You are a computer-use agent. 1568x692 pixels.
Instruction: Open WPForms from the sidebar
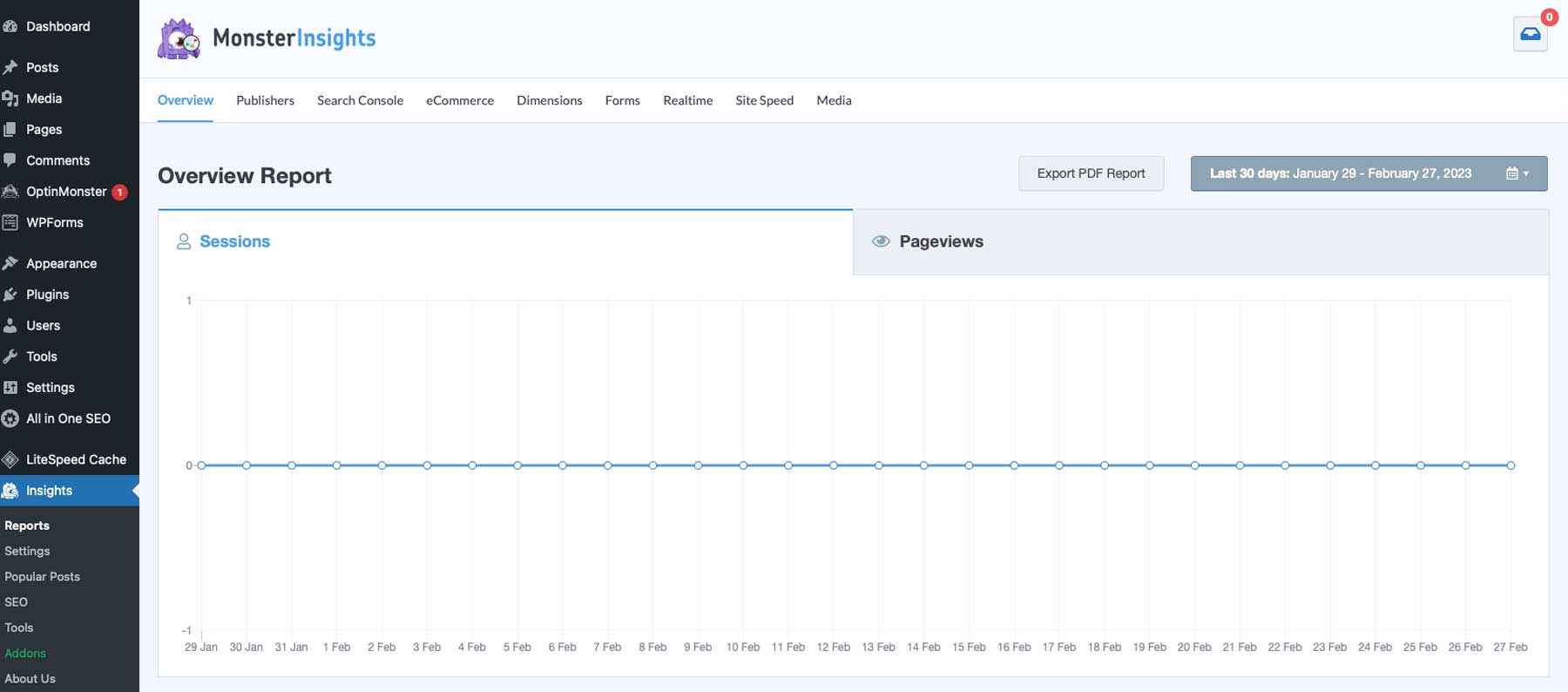click(x=54, y=222)
